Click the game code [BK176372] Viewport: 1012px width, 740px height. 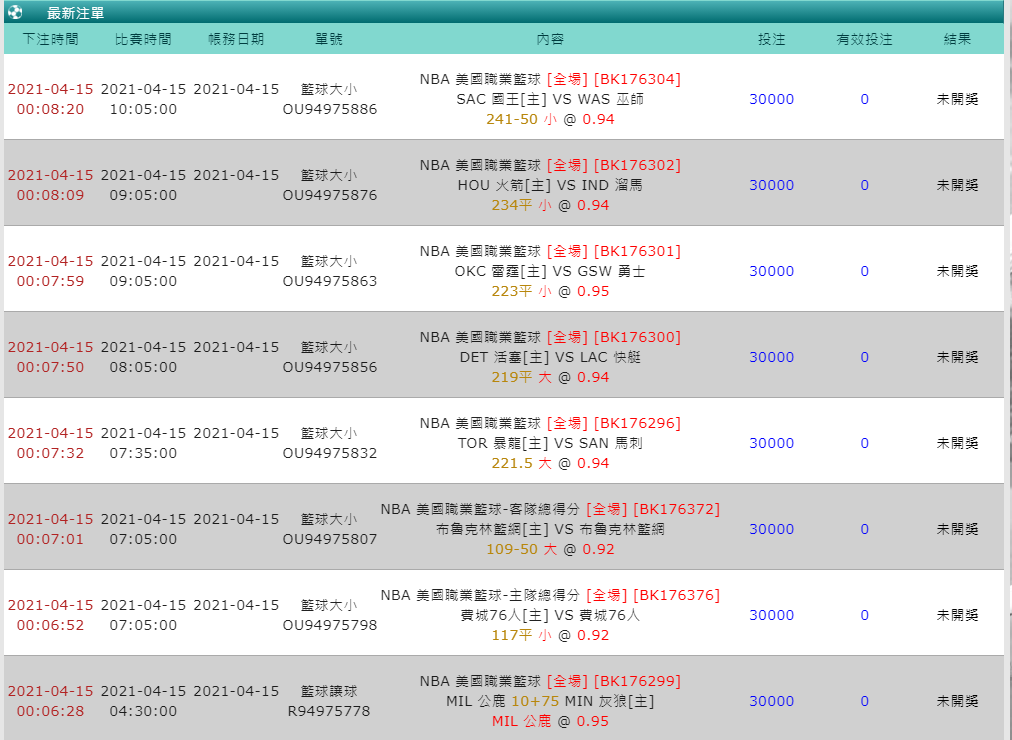[676, 509]
